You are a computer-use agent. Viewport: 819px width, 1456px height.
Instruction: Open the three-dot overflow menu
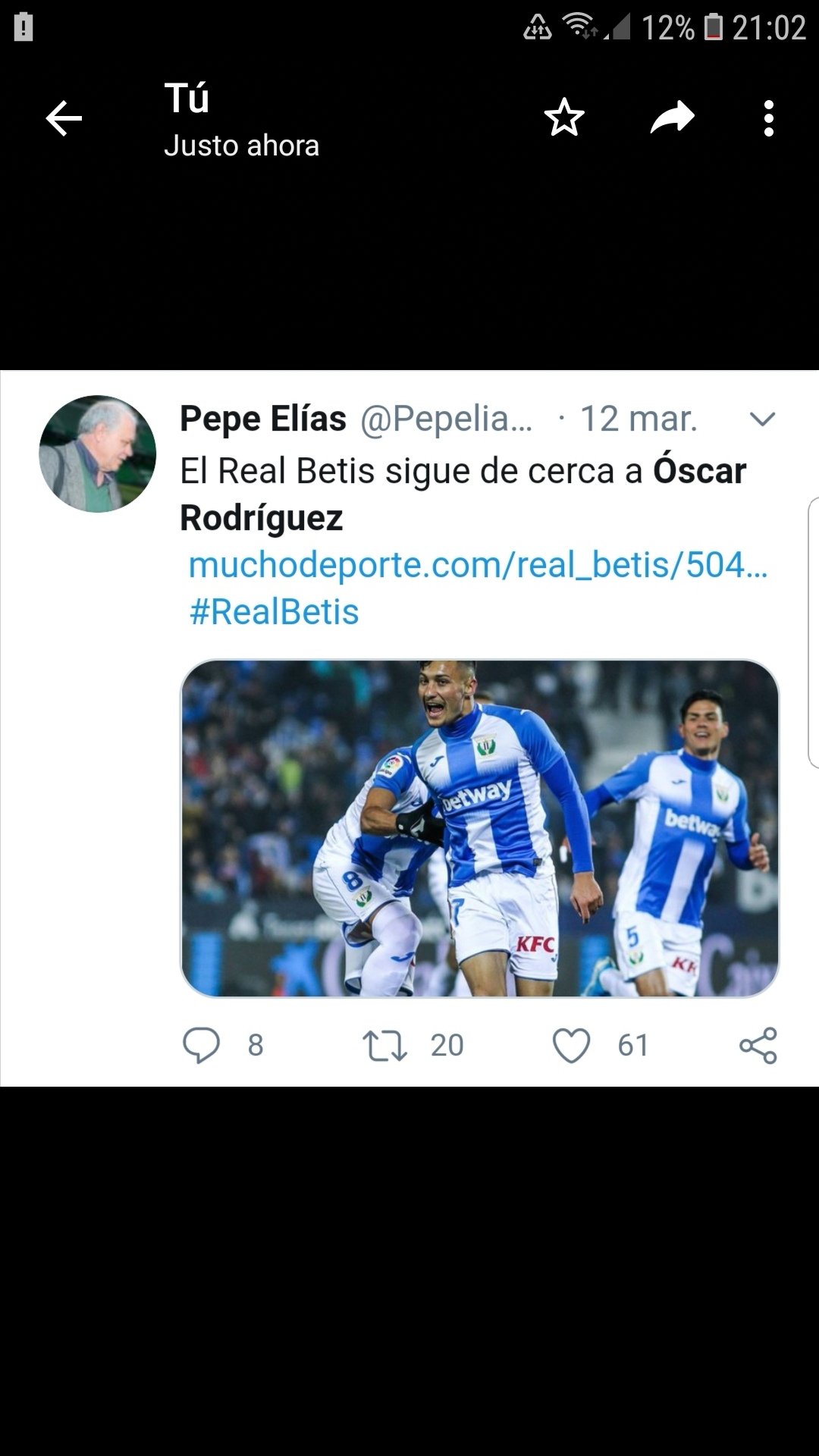[x=769, y=118]
